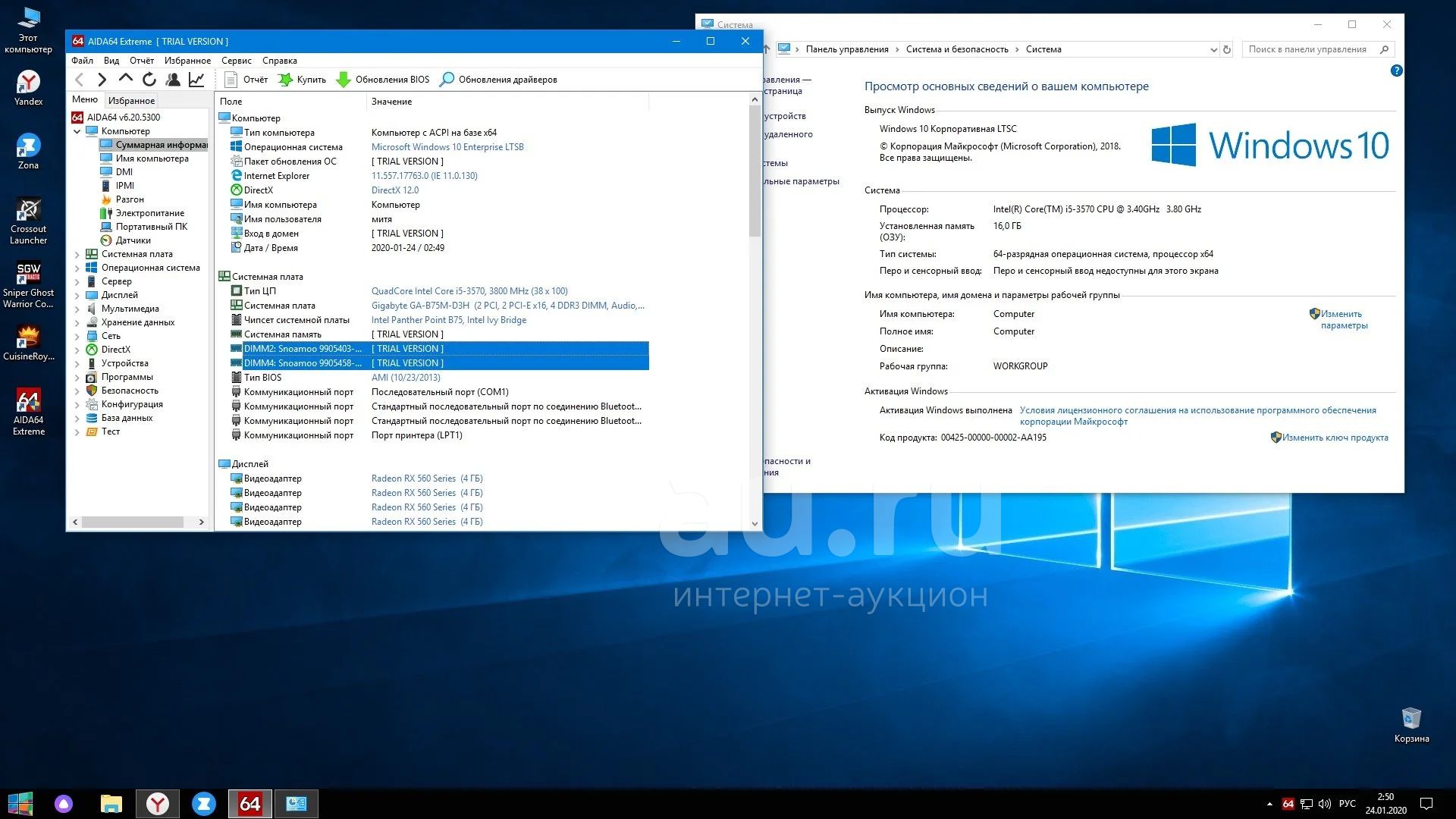Click the Купить toolbar button
Viewport: 1456px width, 819px height.
(302, 80)
